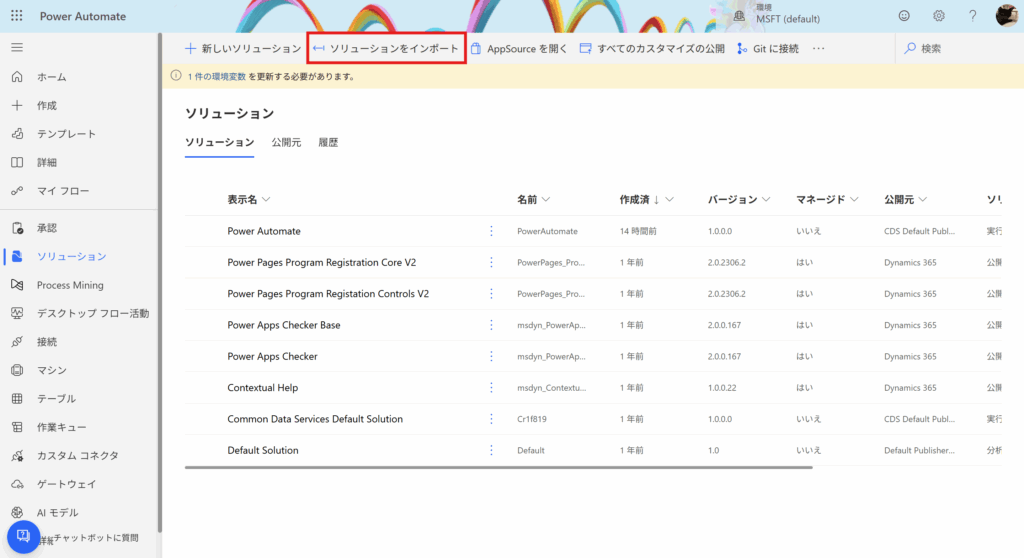Click すべてのカスタマイズの公開 button
The width and height of the screenshot is (1024, 558).
[652, 48]
